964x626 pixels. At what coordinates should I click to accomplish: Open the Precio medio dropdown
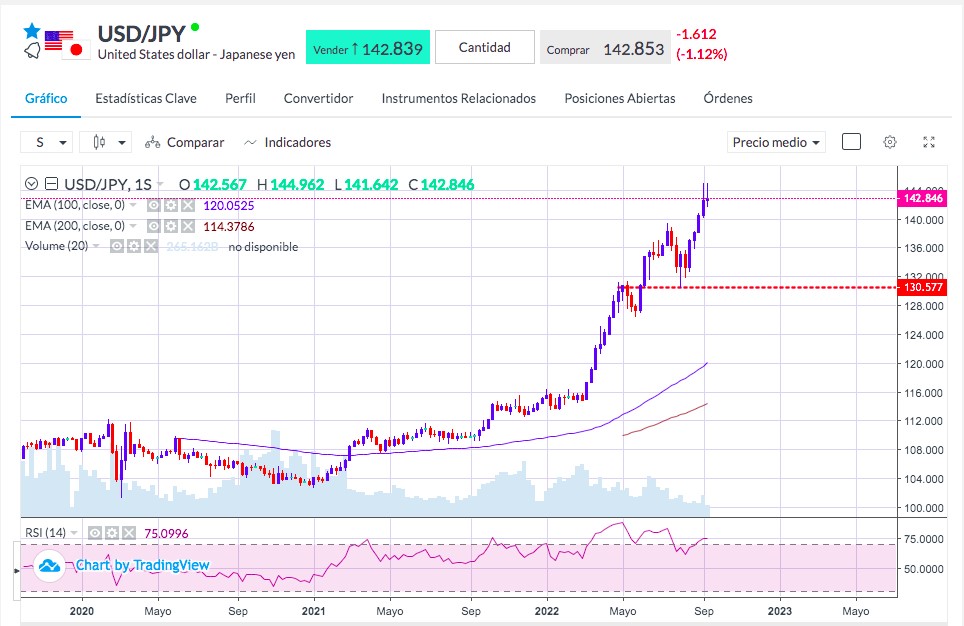(x=776, y=143)
